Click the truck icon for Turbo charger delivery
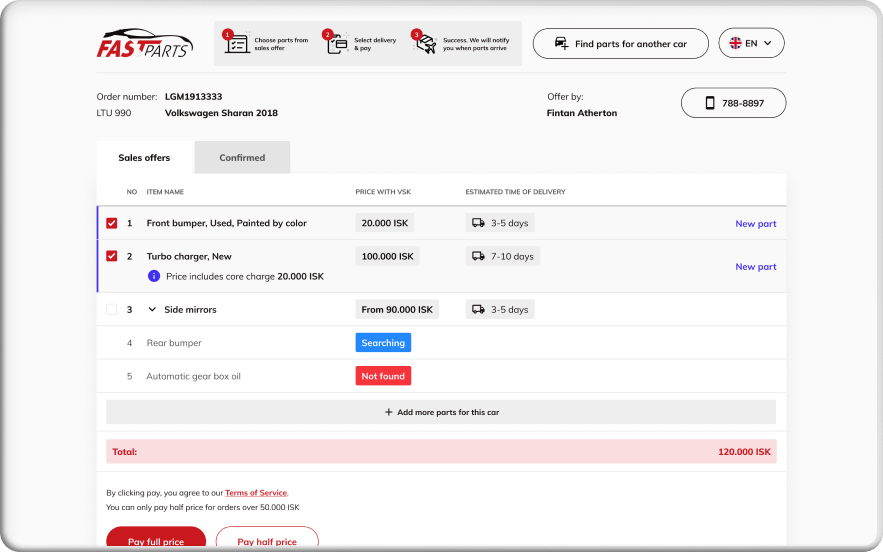 tap(478, 257)
